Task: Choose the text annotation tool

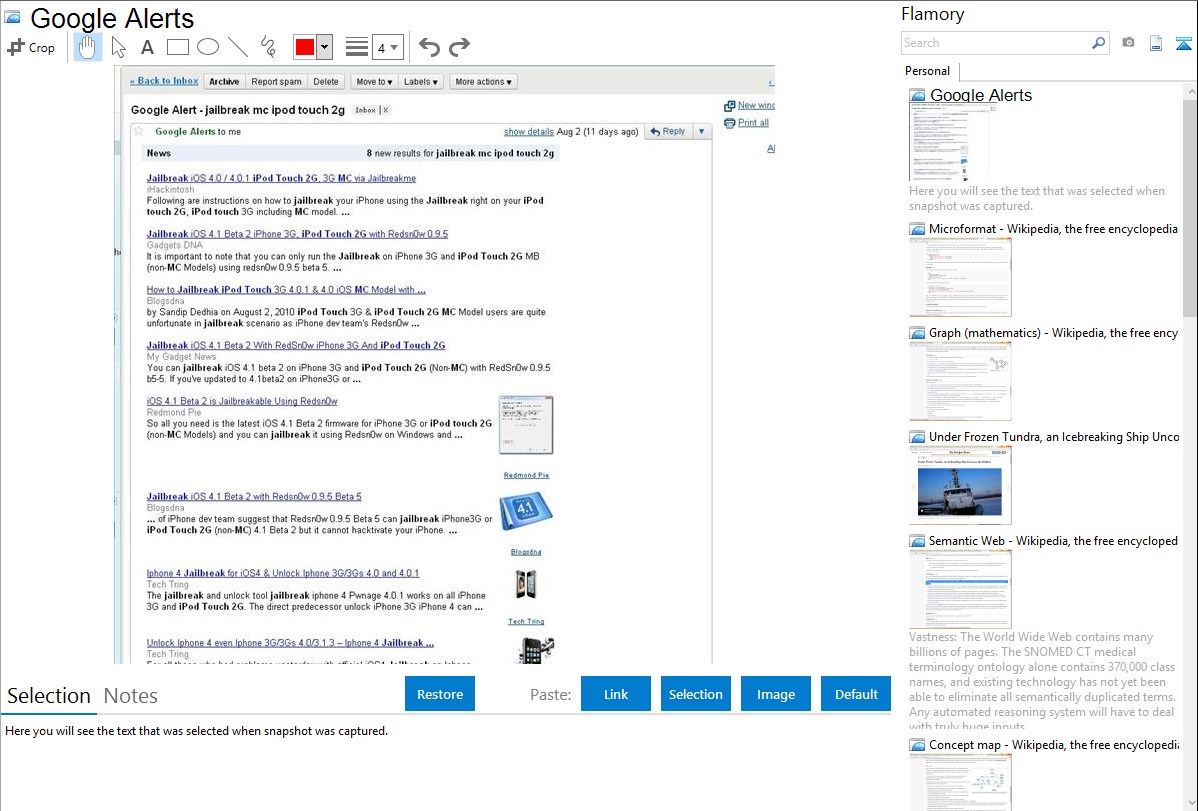Action: pos(147,47)
